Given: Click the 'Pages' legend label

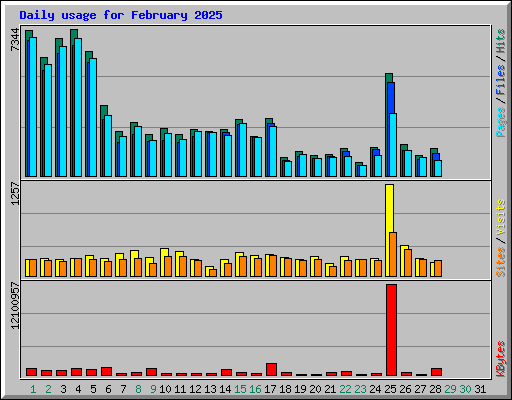Looking at the screenshot, I should pos(500,122).
